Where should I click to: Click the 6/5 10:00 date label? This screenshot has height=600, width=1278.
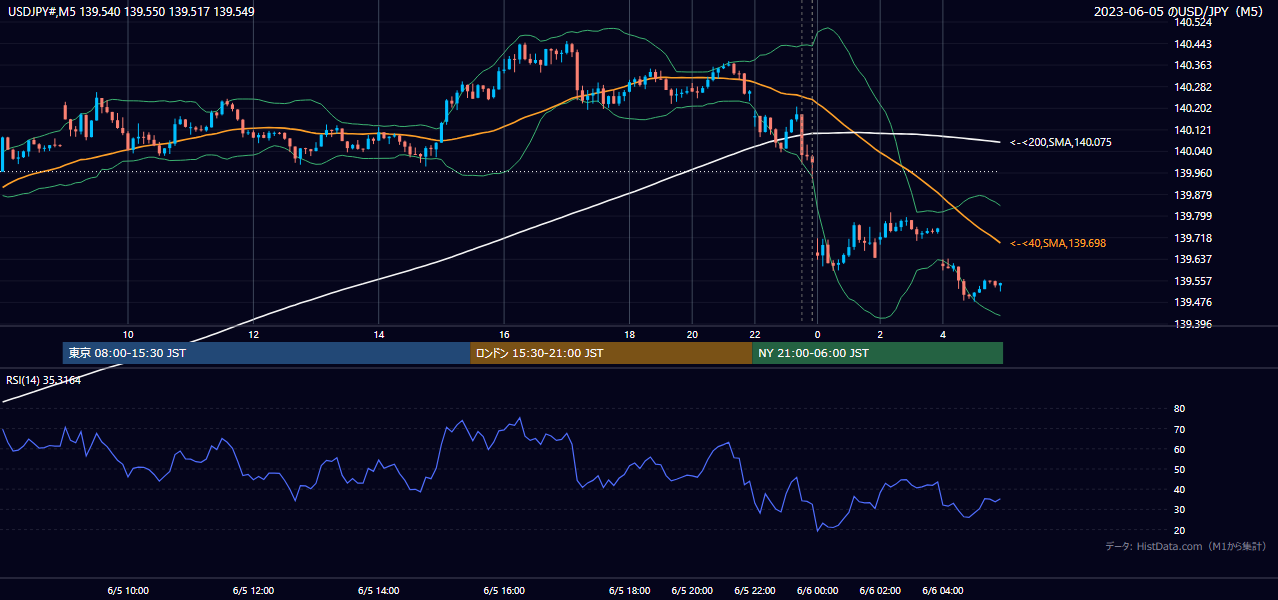pos(128,591)
